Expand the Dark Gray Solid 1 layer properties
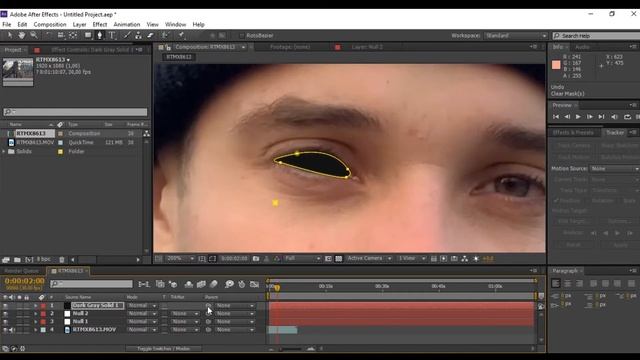 pyautogui.click(x=36, y=306)
